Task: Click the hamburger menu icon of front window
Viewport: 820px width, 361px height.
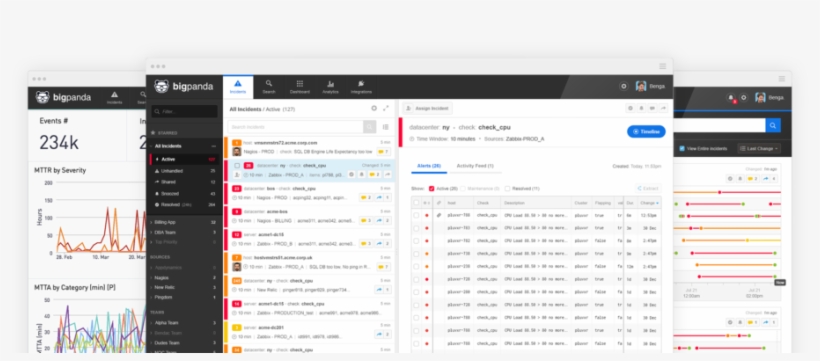Action: 663,66
